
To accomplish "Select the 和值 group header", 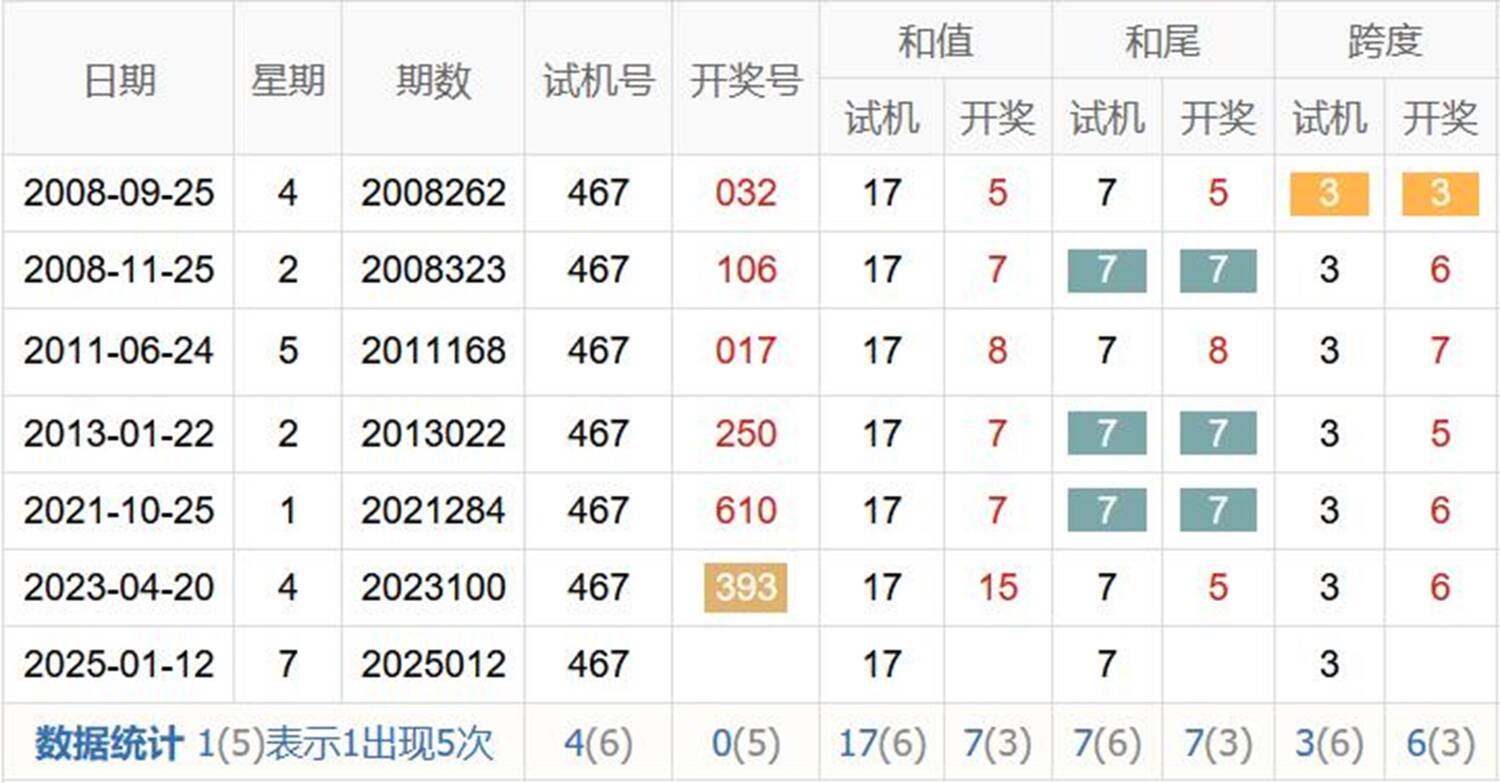I will click(935, 42).
